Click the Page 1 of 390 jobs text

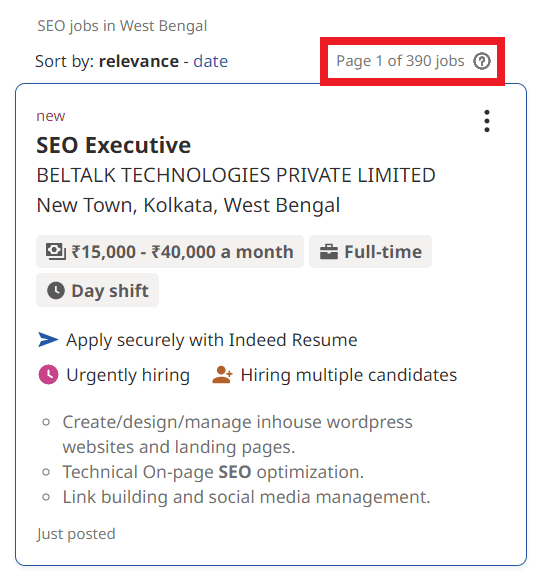pos(400,61)
